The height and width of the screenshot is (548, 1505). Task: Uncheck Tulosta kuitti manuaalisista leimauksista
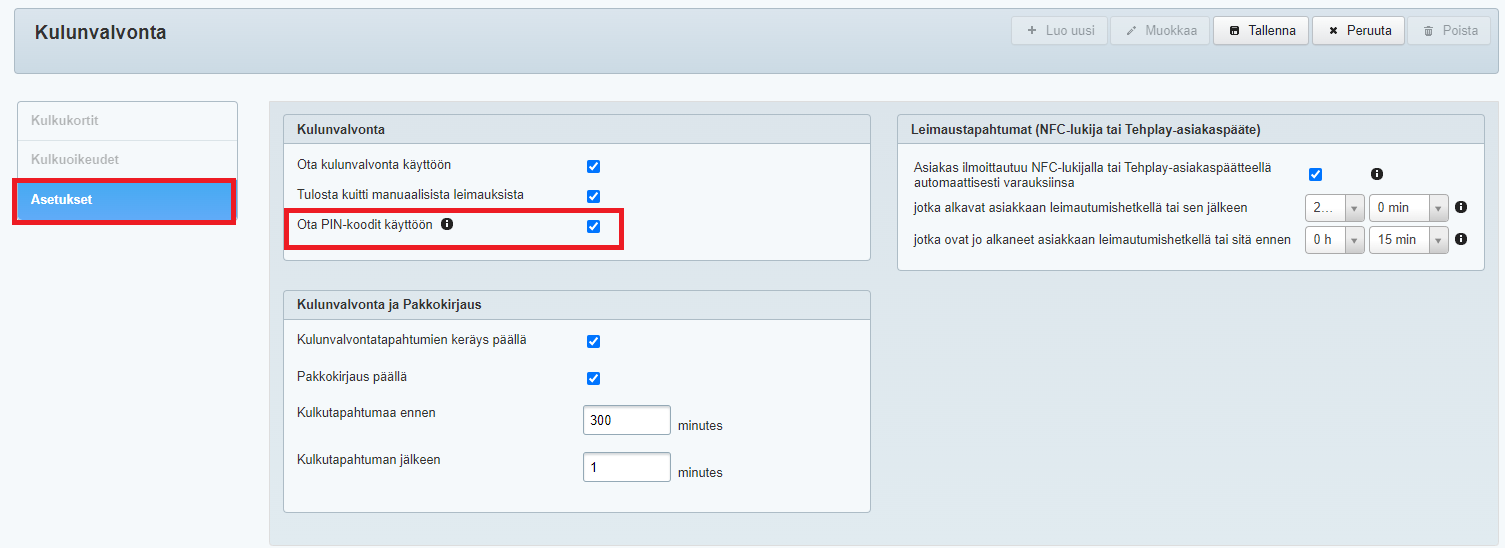(x=593, y=196)
